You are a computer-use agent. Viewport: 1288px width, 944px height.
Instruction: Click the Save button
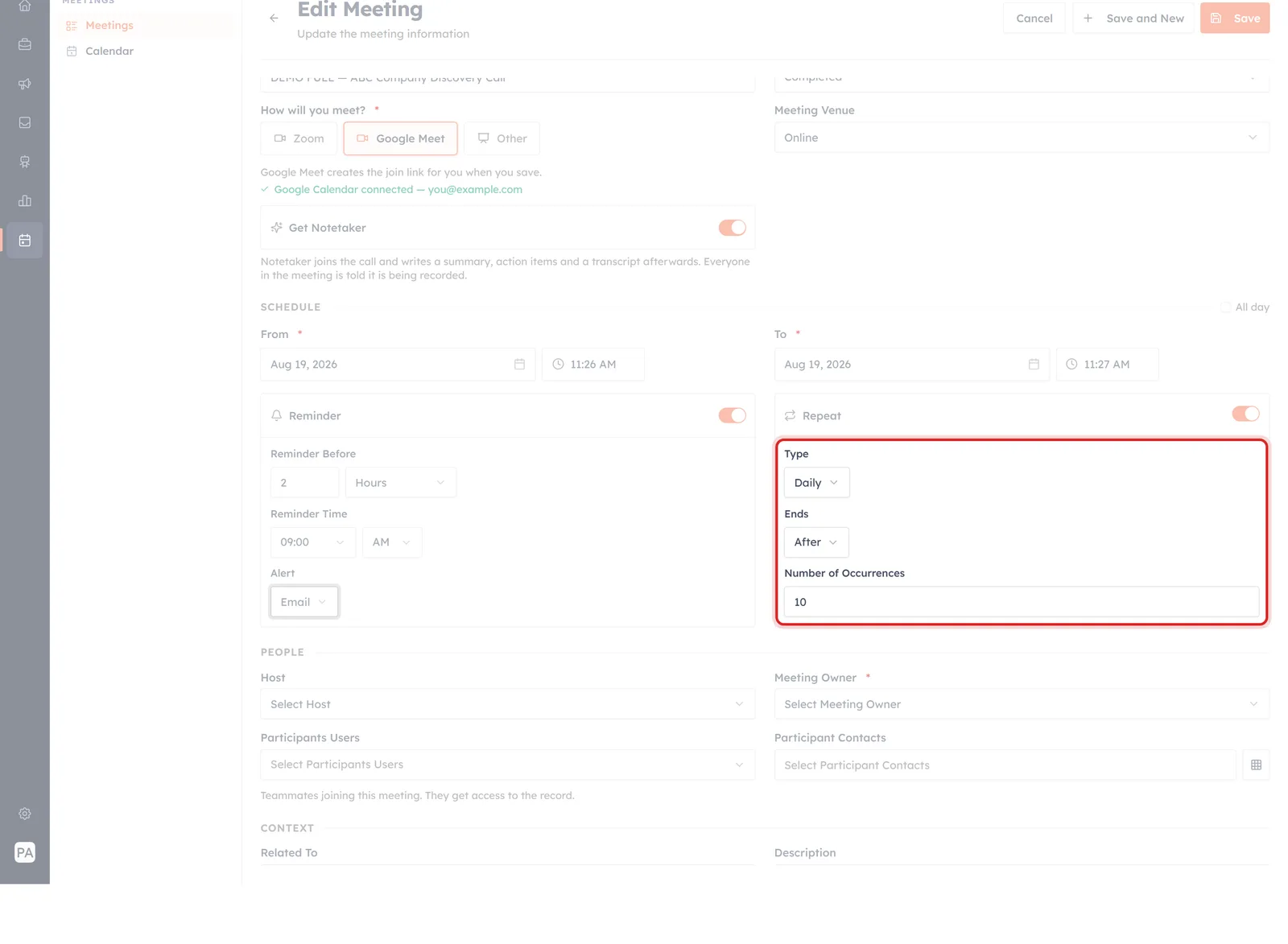pyautogui.click(x=1235, y=18)
